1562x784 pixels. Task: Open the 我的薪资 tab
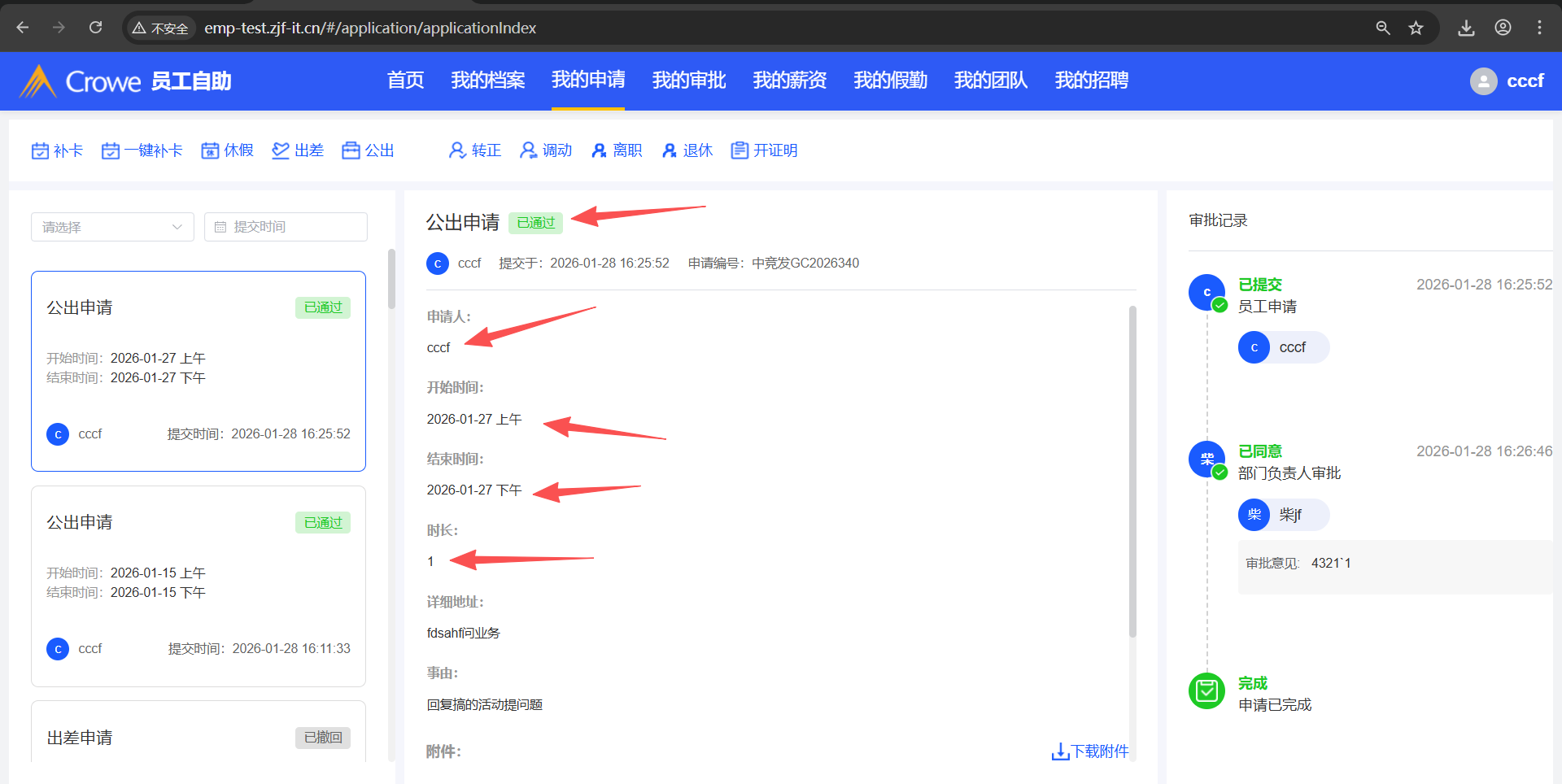point(790,81)
